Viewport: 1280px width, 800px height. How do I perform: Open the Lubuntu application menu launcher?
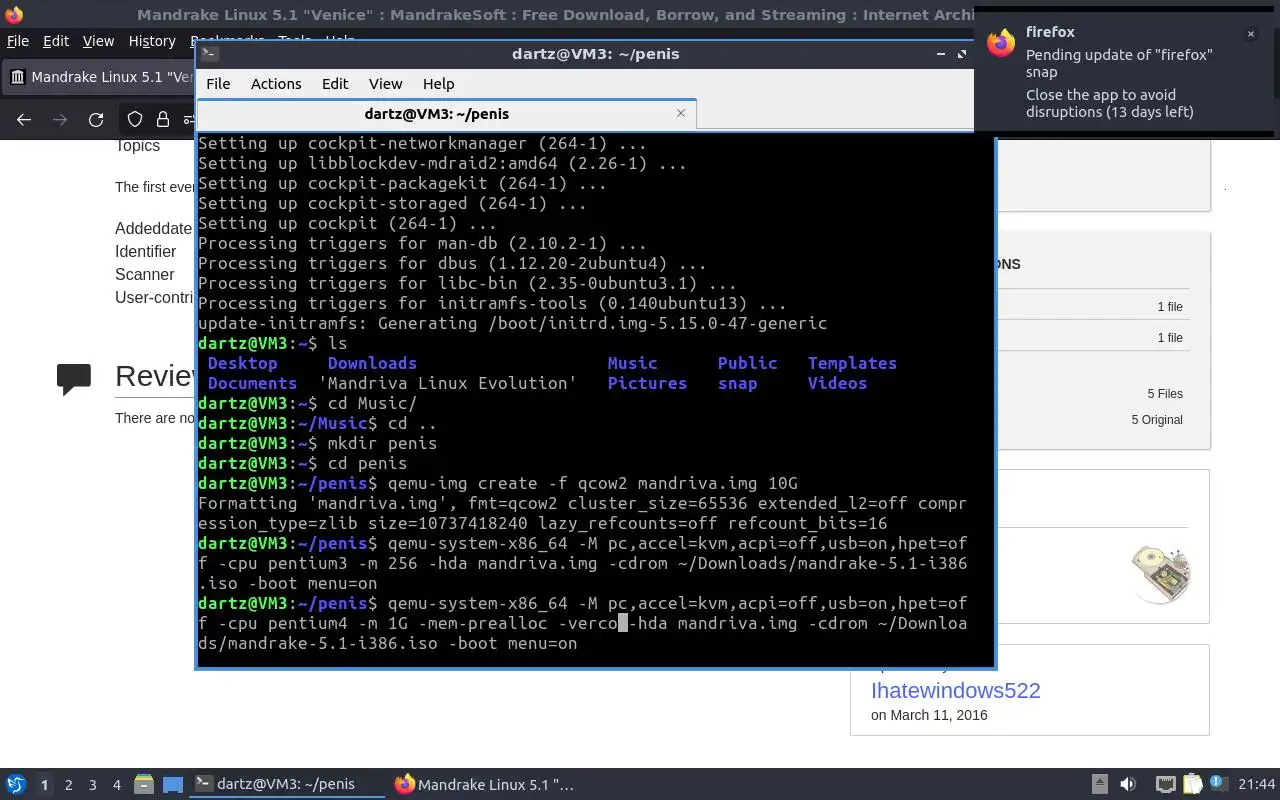(x=16, y=785)
